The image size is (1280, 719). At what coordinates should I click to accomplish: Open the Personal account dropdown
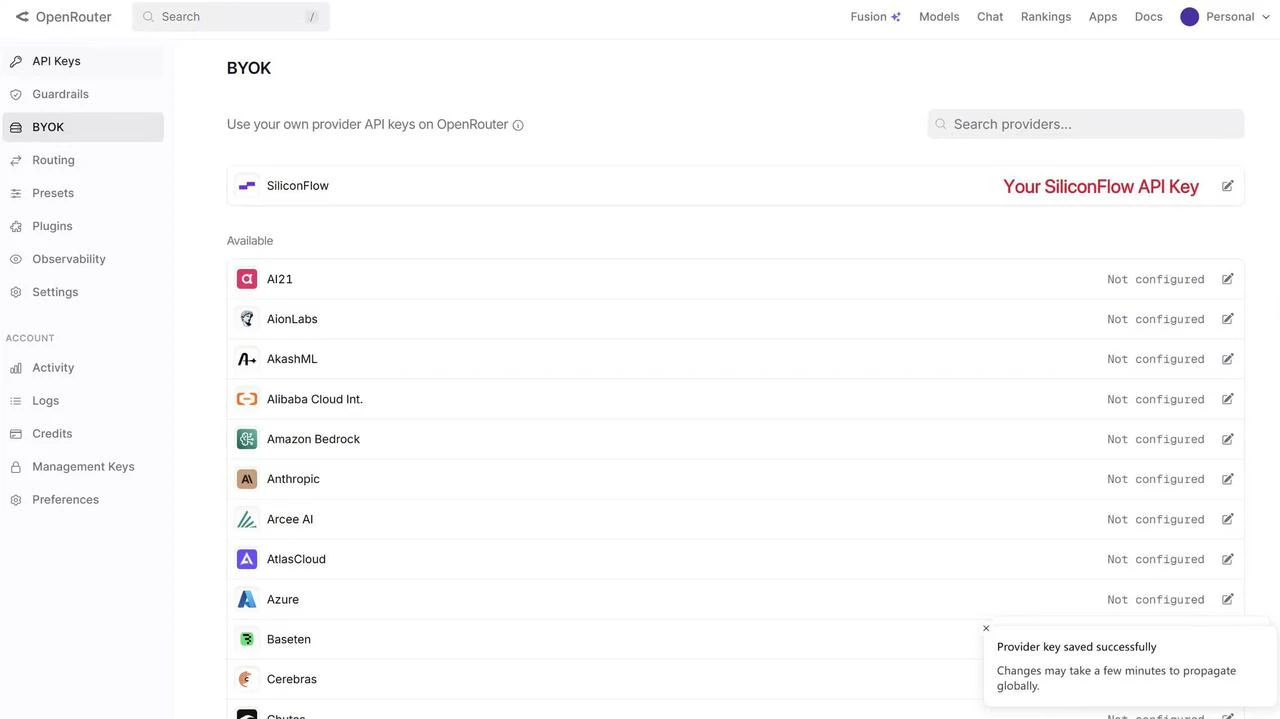pos(1225,17)
